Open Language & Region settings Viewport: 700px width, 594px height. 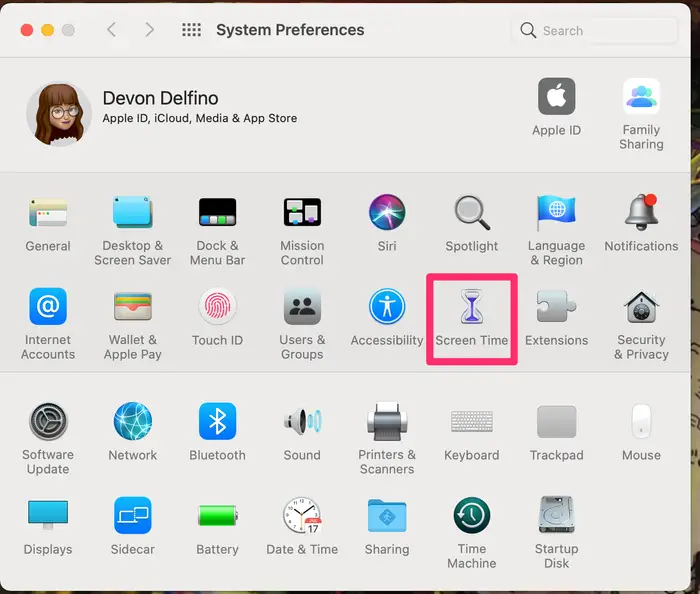556,212
